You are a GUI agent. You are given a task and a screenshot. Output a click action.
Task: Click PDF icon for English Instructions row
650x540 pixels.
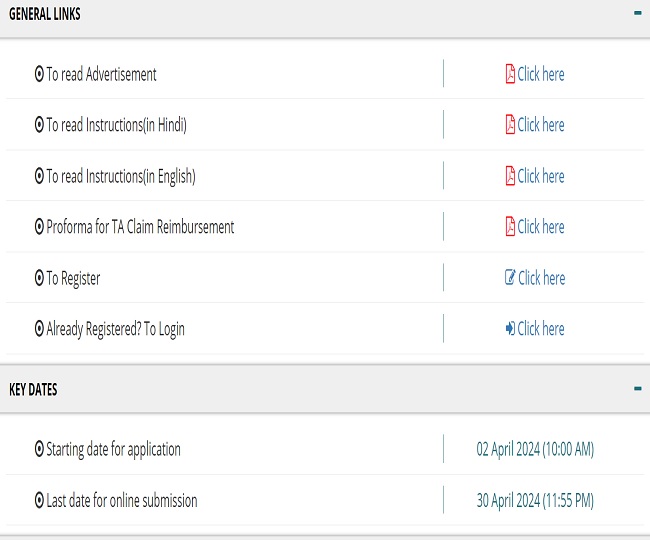(x=510, y=176)
